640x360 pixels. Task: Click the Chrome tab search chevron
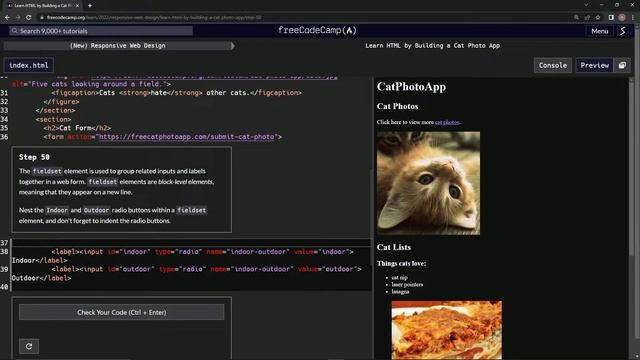(x=587, y=5)
